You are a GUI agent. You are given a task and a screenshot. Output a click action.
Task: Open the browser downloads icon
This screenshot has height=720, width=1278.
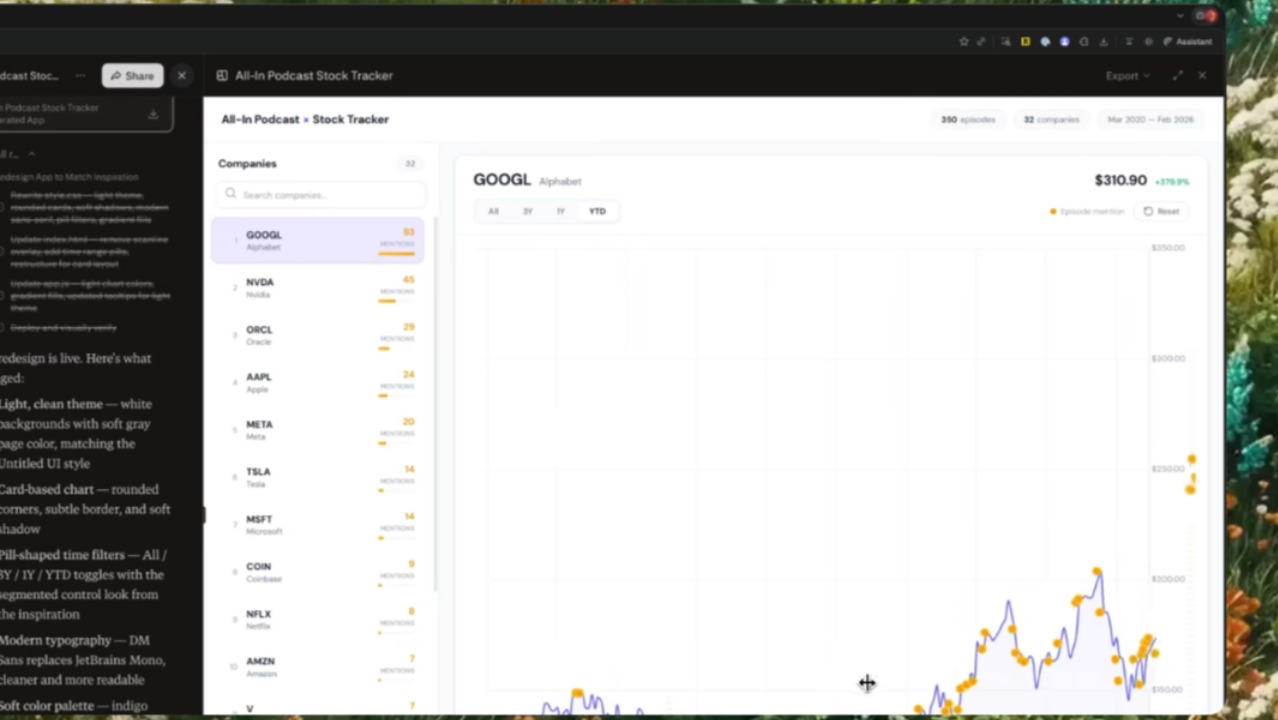click(x=1103, y=42)
